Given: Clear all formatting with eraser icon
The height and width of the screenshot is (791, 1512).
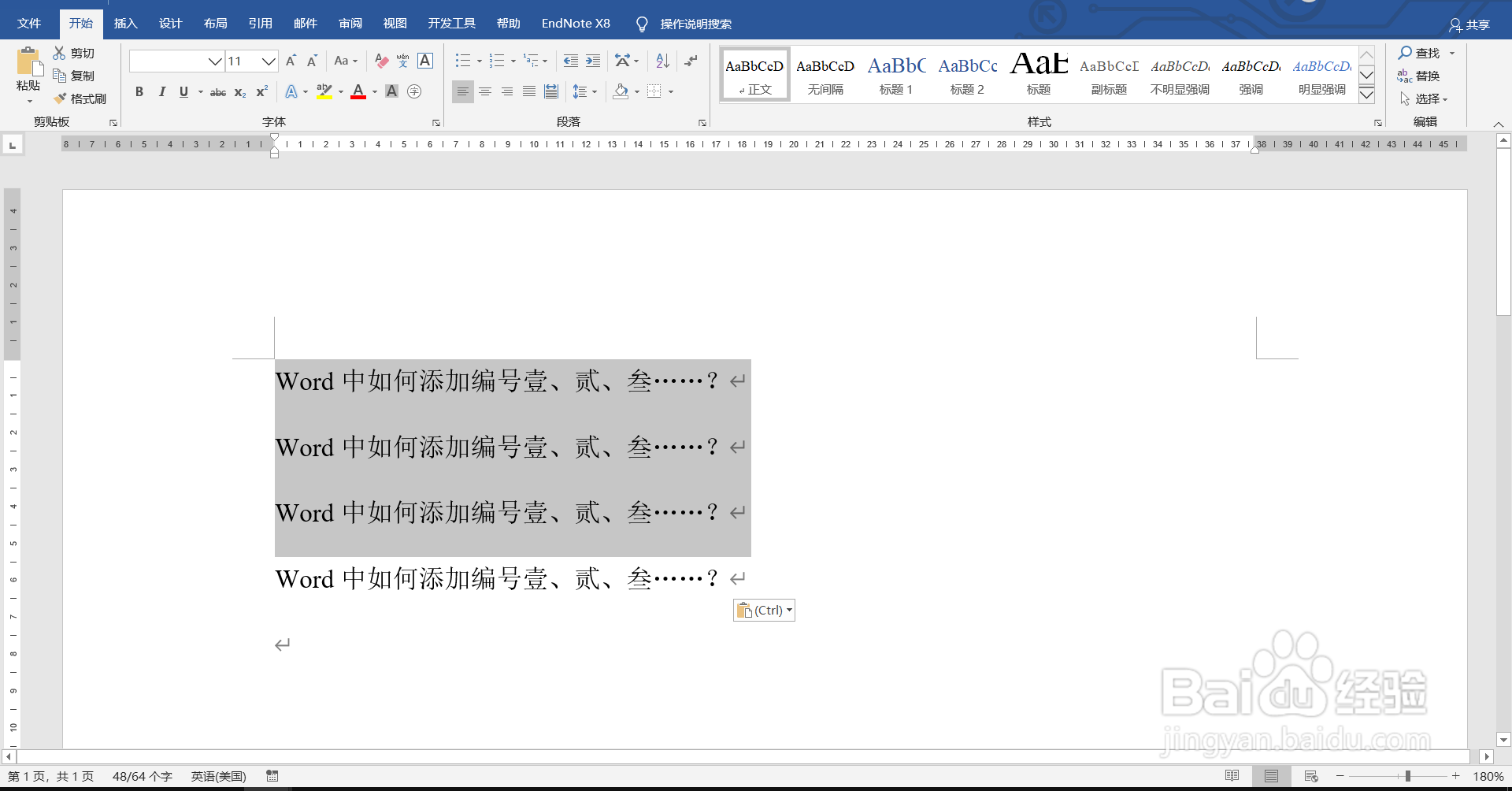Looking at the screenshot, I should click(x=382, y=61).
